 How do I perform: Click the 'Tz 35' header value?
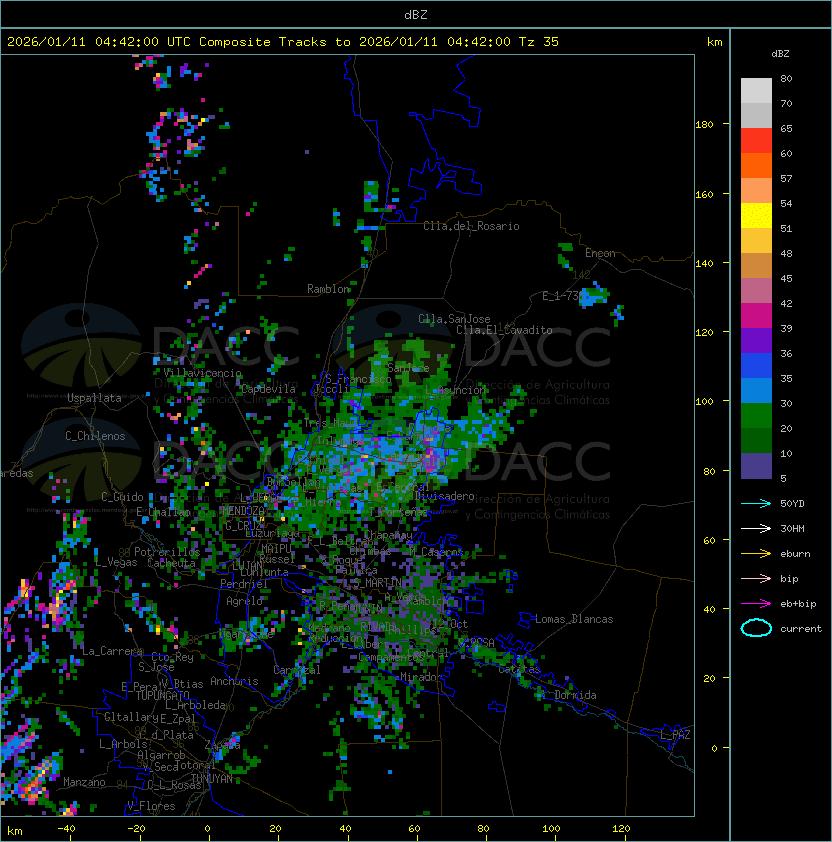click(539, 42)
